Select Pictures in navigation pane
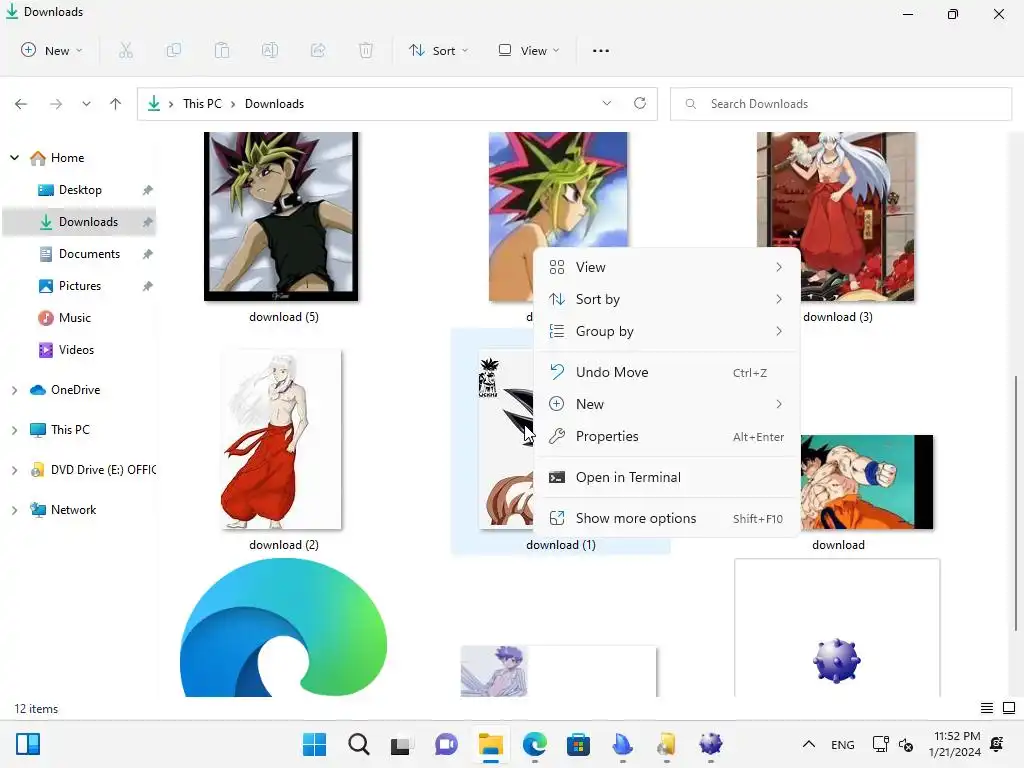 pos(80,285)
